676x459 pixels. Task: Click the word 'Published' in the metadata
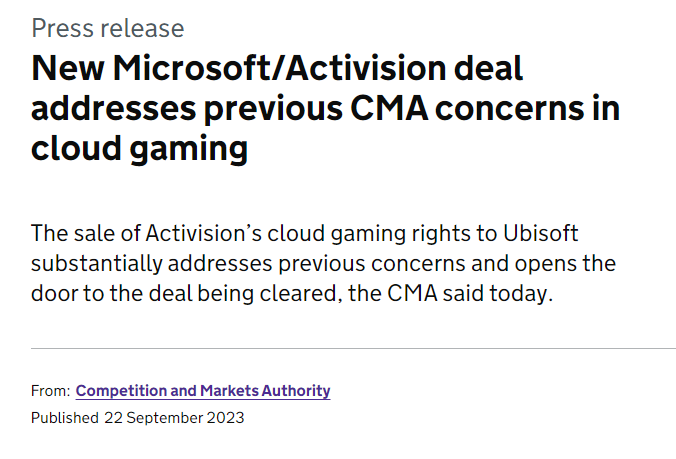click(65, 417)
